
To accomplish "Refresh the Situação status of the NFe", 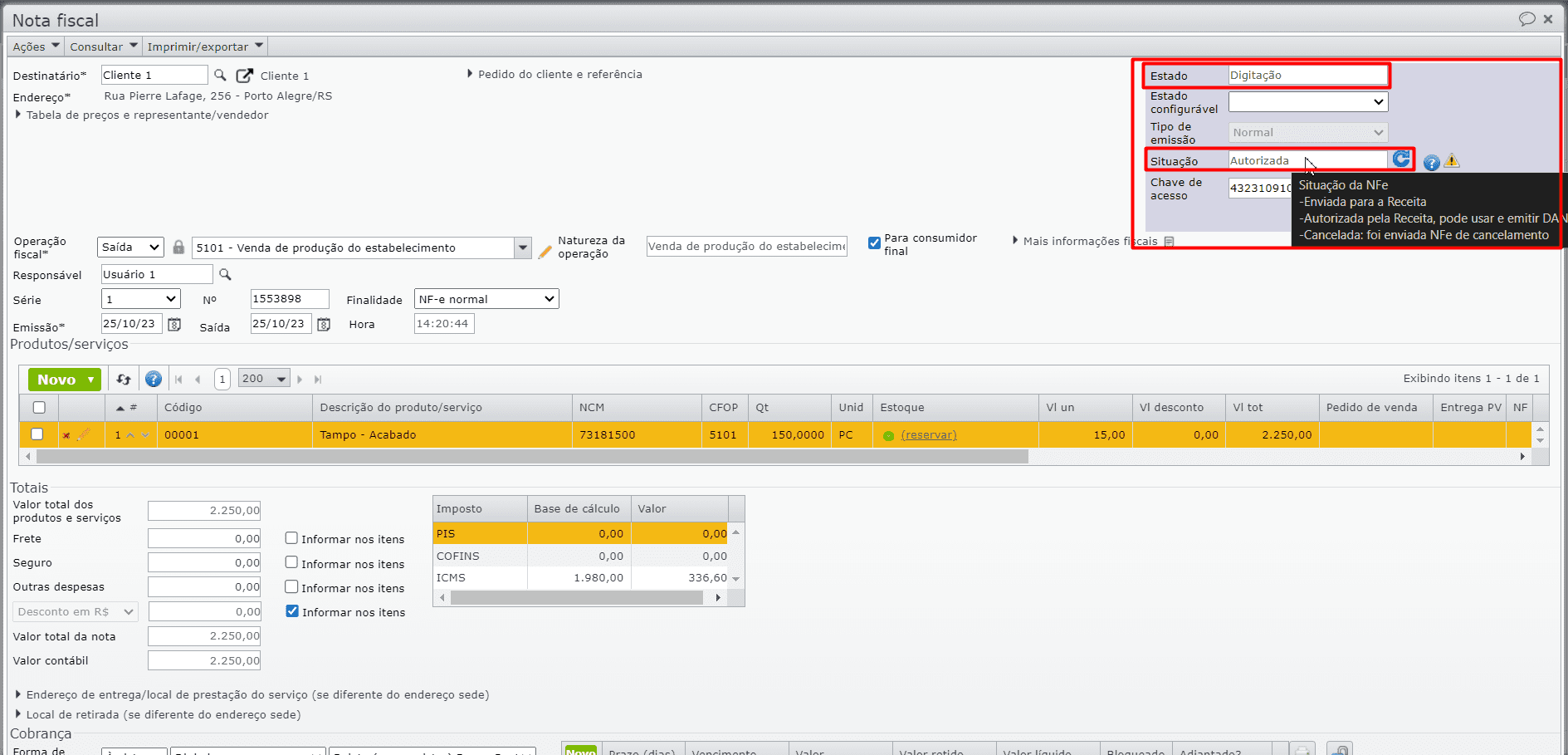I will [x=1401, y=159].
